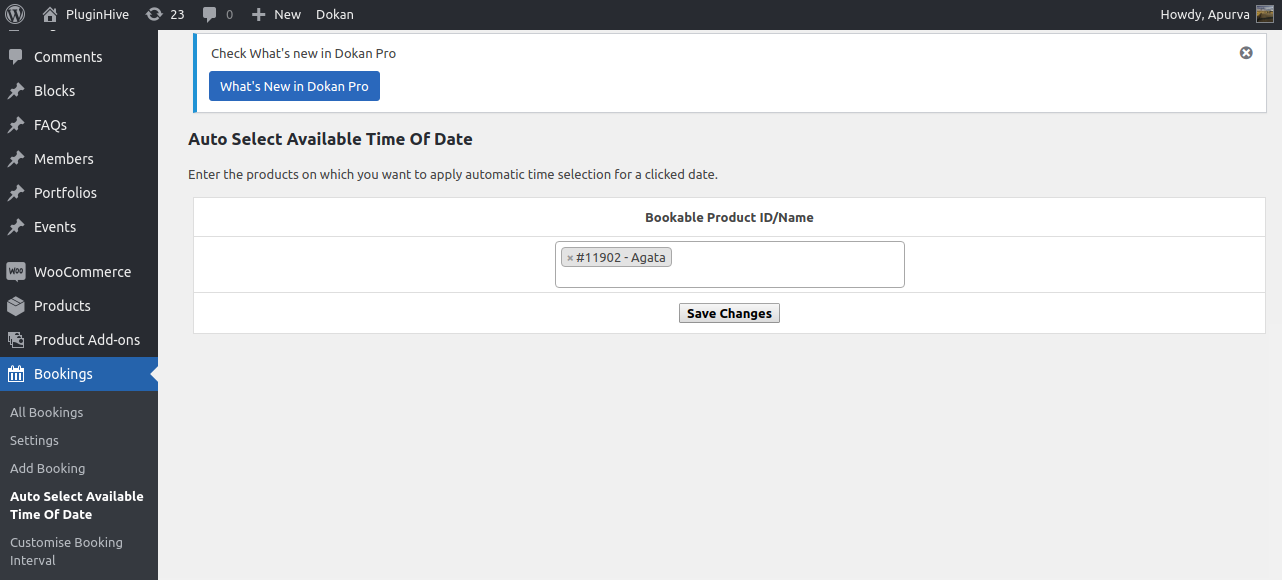The height and width of the screenshot is (580, 1282).
Task: Remove the #11902 - Agata tag
Action: tap(570, 258)
